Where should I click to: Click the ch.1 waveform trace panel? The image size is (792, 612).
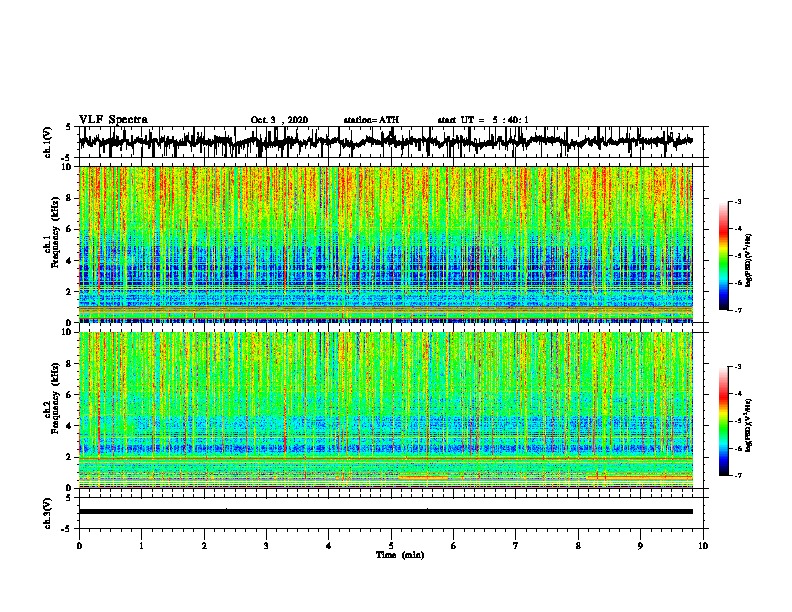point(391,142)
